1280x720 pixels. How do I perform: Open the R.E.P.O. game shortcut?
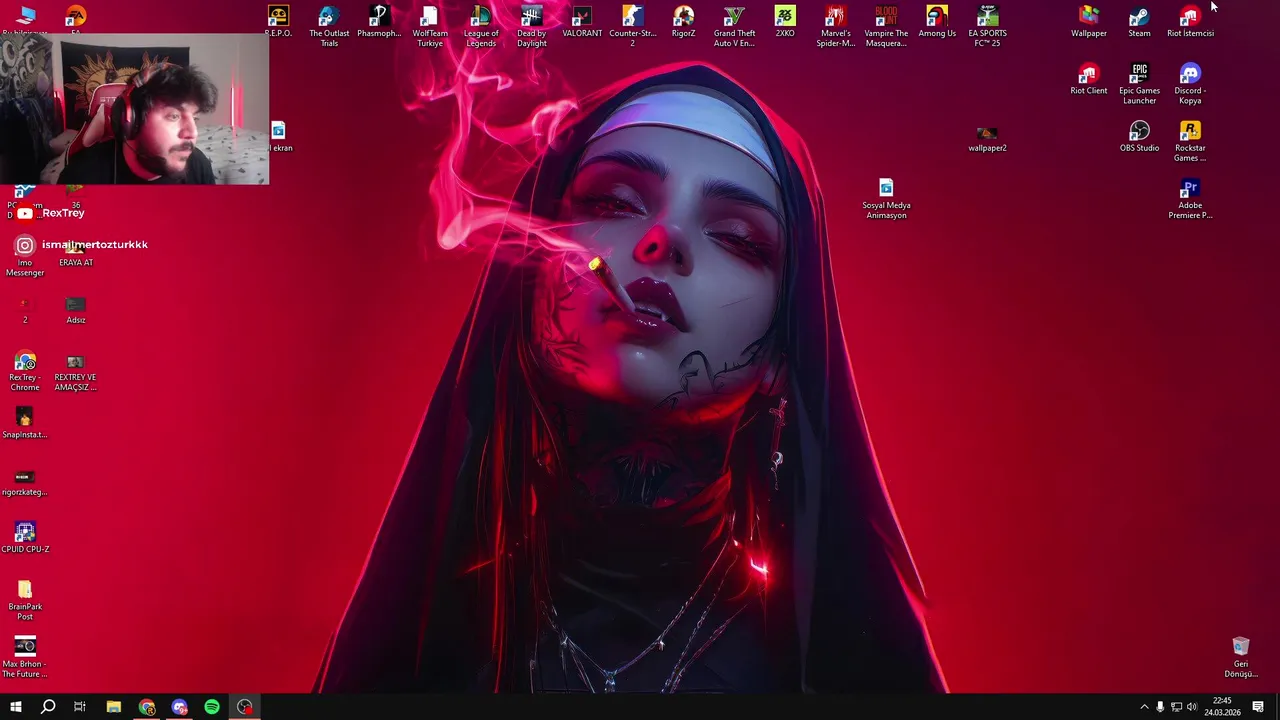coord(278,22)
